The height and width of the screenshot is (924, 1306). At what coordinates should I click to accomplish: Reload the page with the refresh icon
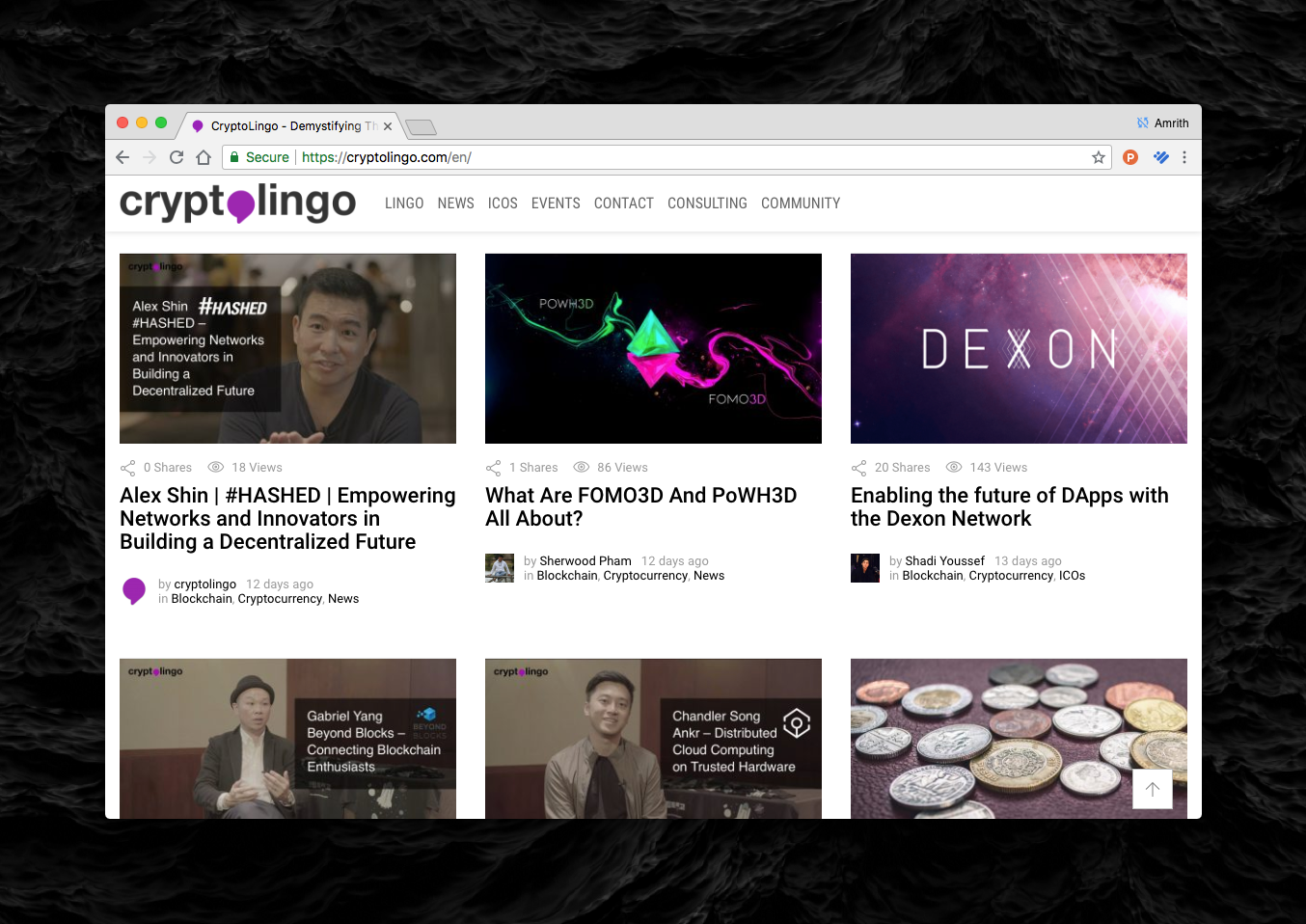coord(177,157)
